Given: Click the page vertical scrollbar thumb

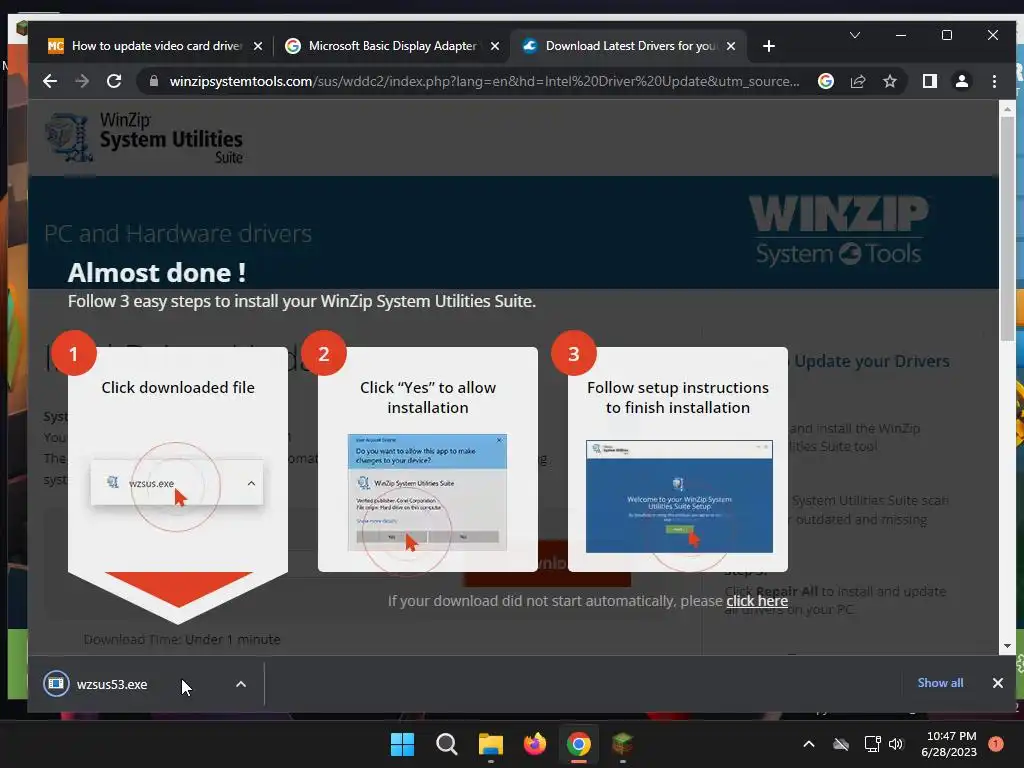Looking at the screenshot, I should (1007, 229).
